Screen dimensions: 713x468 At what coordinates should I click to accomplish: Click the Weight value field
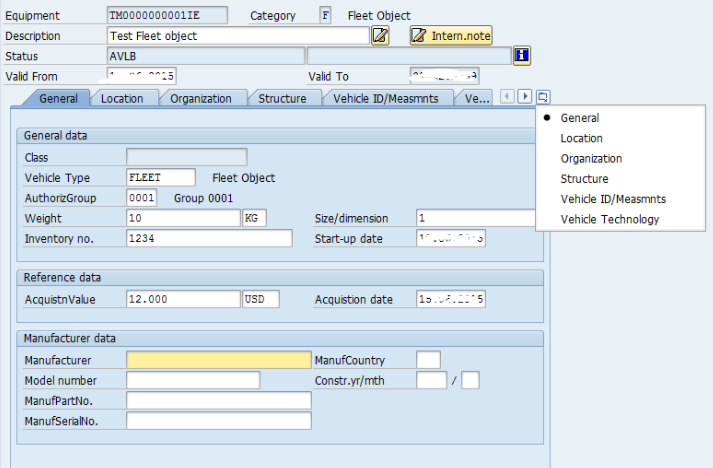coord(183,218)
